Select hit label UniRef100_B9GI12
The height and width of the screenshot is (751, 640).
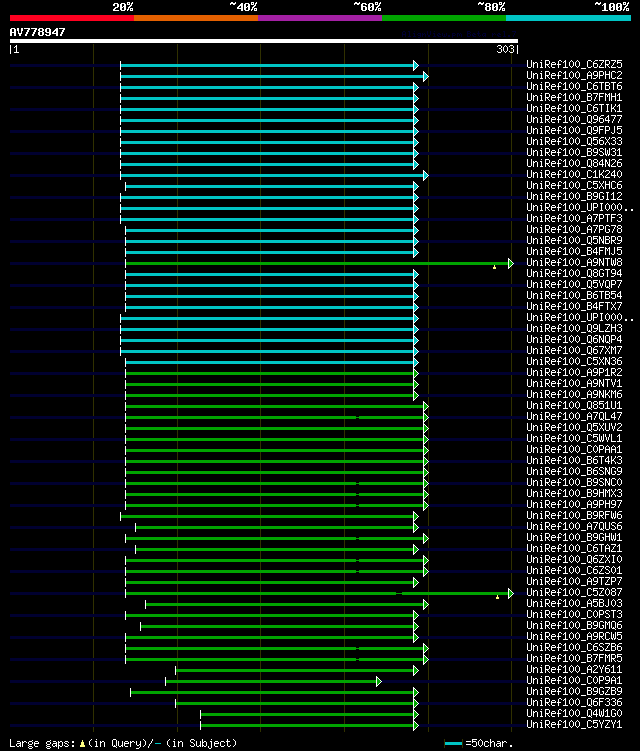coord(574,196)
